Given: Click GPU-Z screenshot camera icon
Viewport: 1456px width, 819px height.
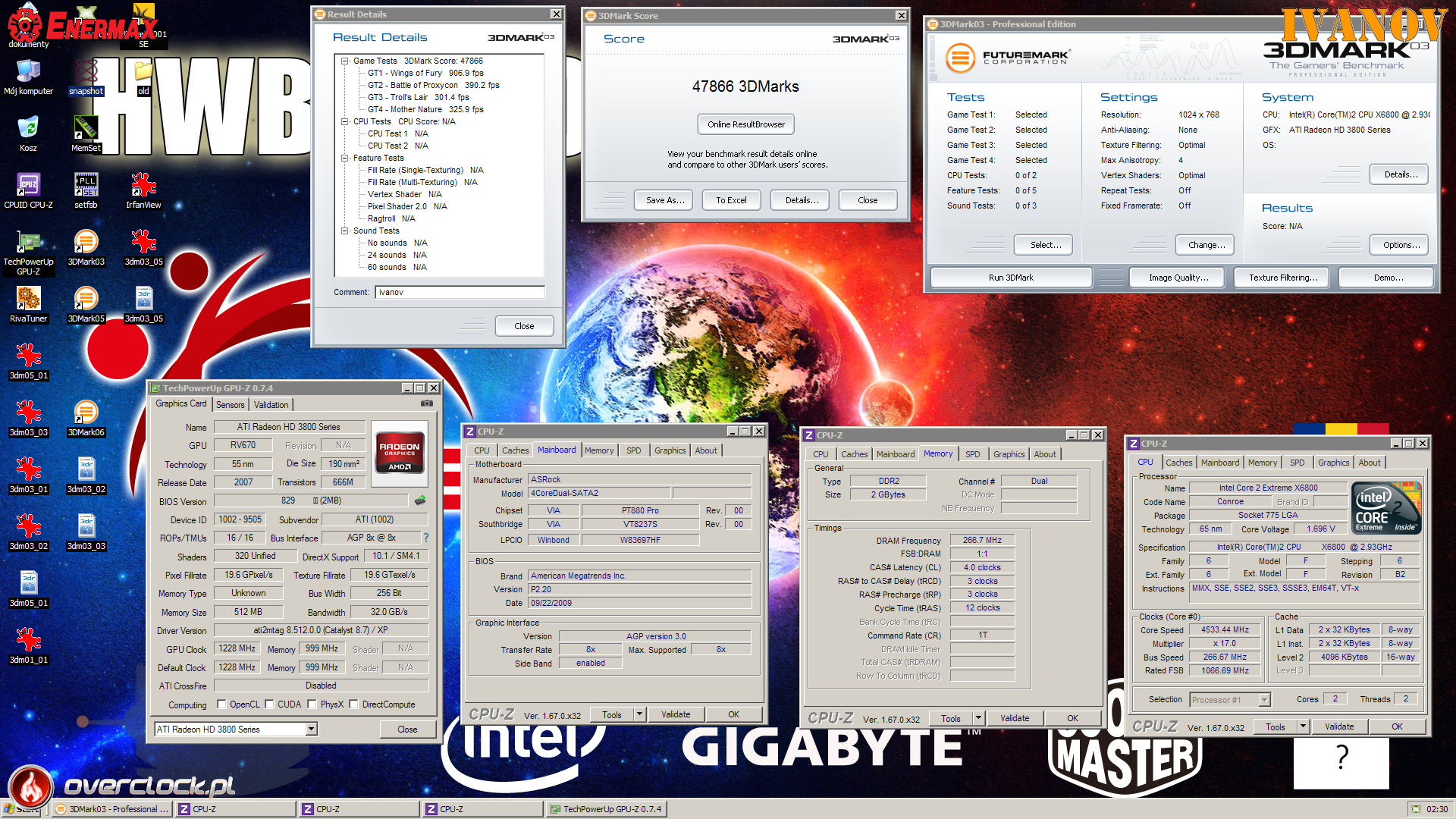Looking at the screenshot, I should pos(427,403).
